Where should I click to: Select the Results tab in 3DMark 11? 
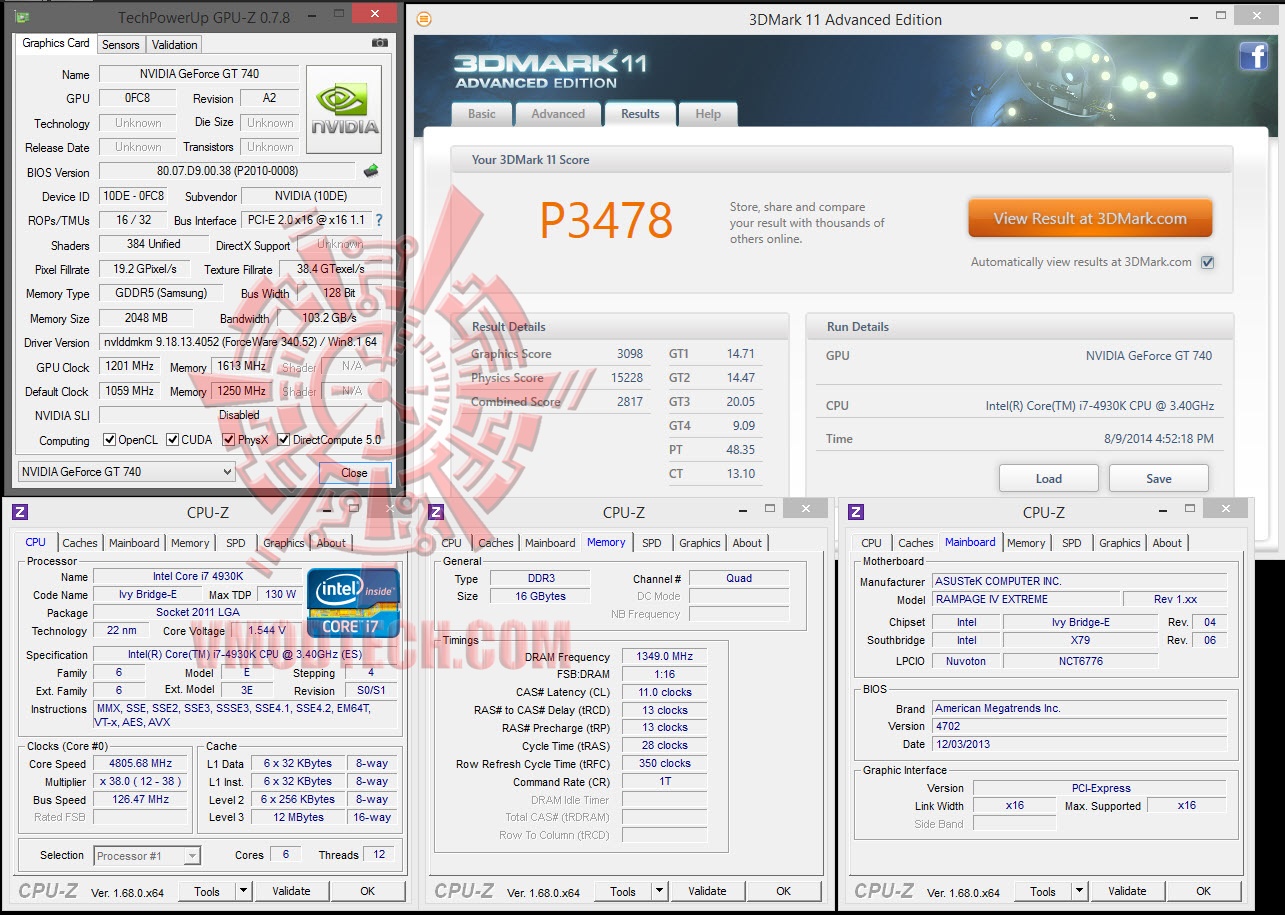[640, 114]
